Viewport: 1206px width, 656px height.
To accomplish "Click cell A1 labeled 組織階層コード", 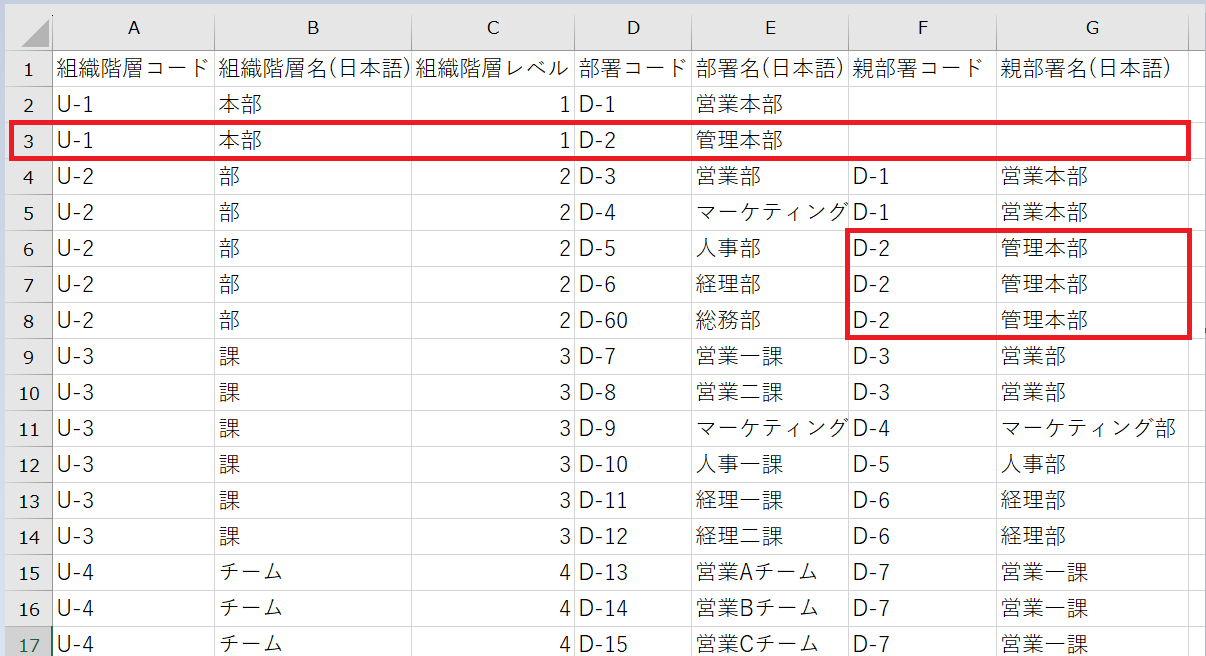I will (x=133, y=69).
